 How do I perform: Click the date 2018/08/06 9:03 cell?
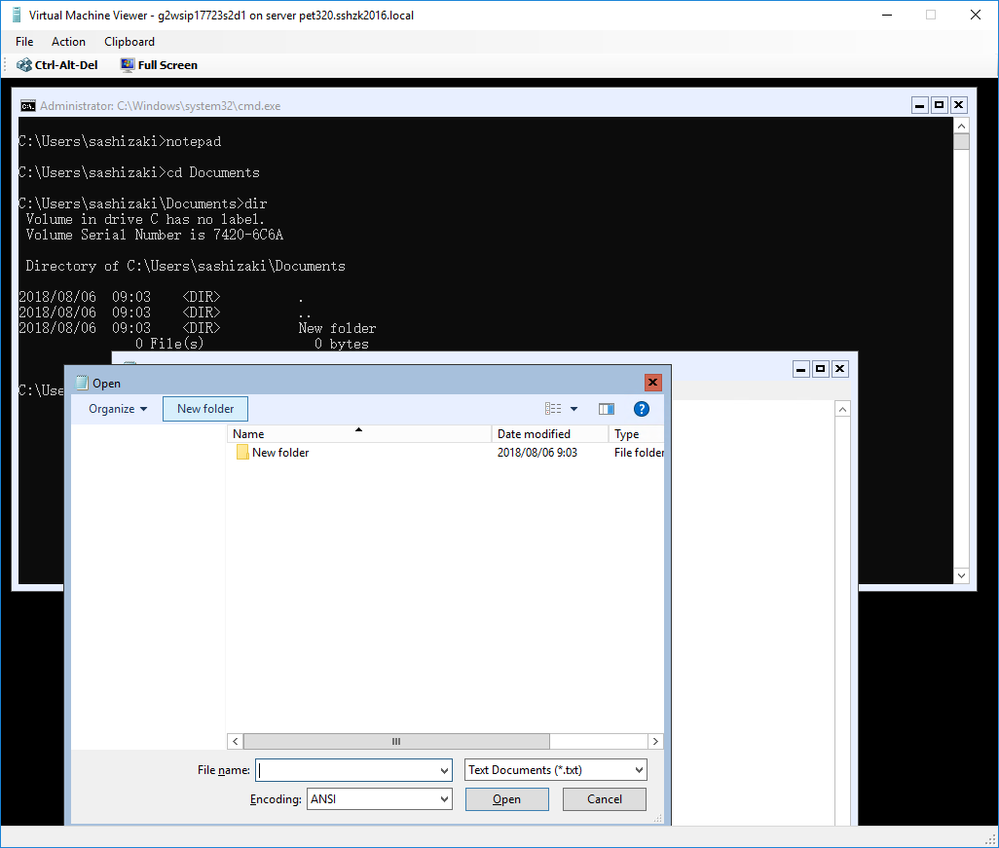(537, 452)
